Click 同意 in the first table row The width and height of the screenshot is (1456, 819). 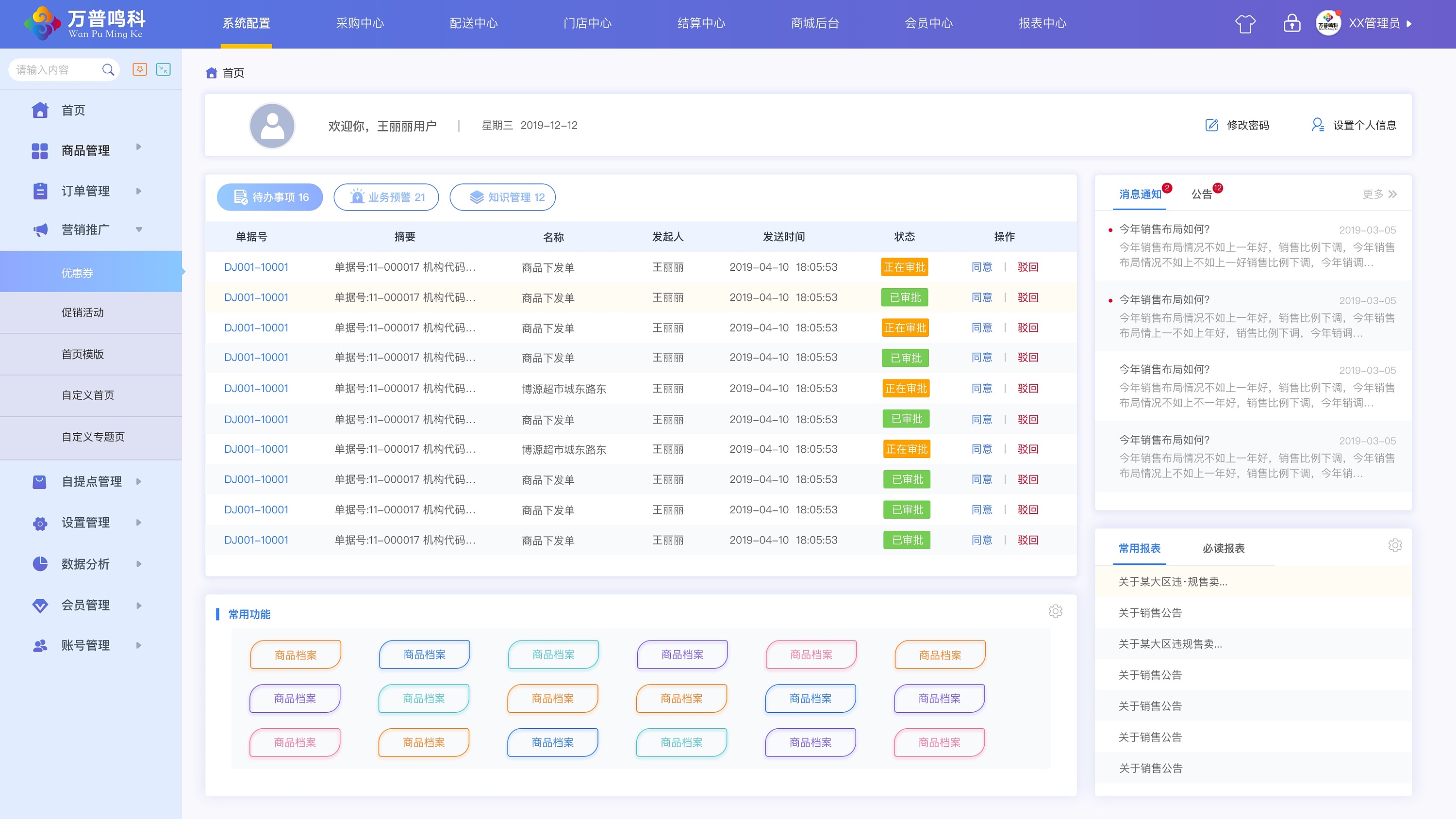point(982,267)
